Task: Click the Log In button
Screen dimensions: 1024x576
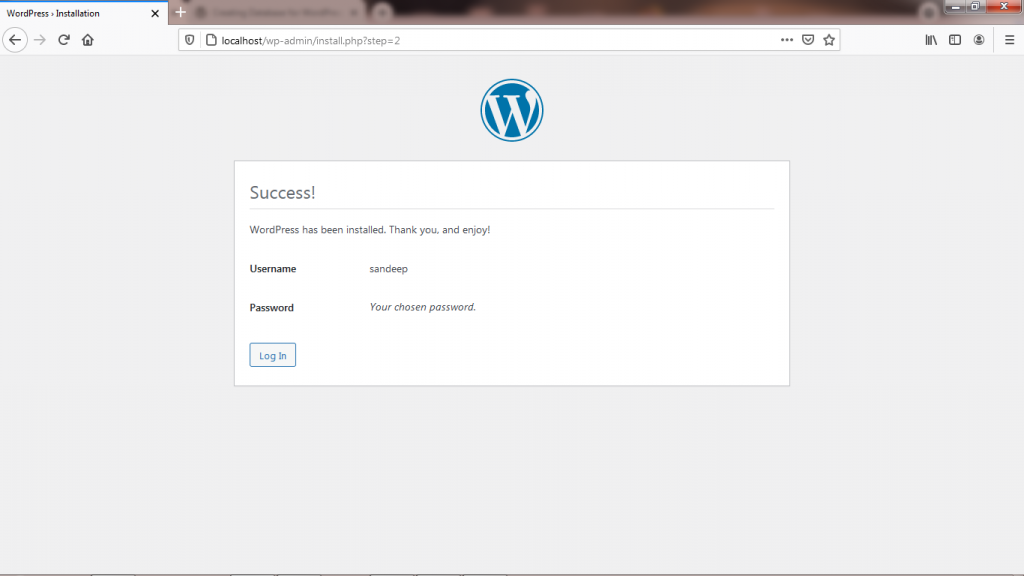Action: coord(272,355)
